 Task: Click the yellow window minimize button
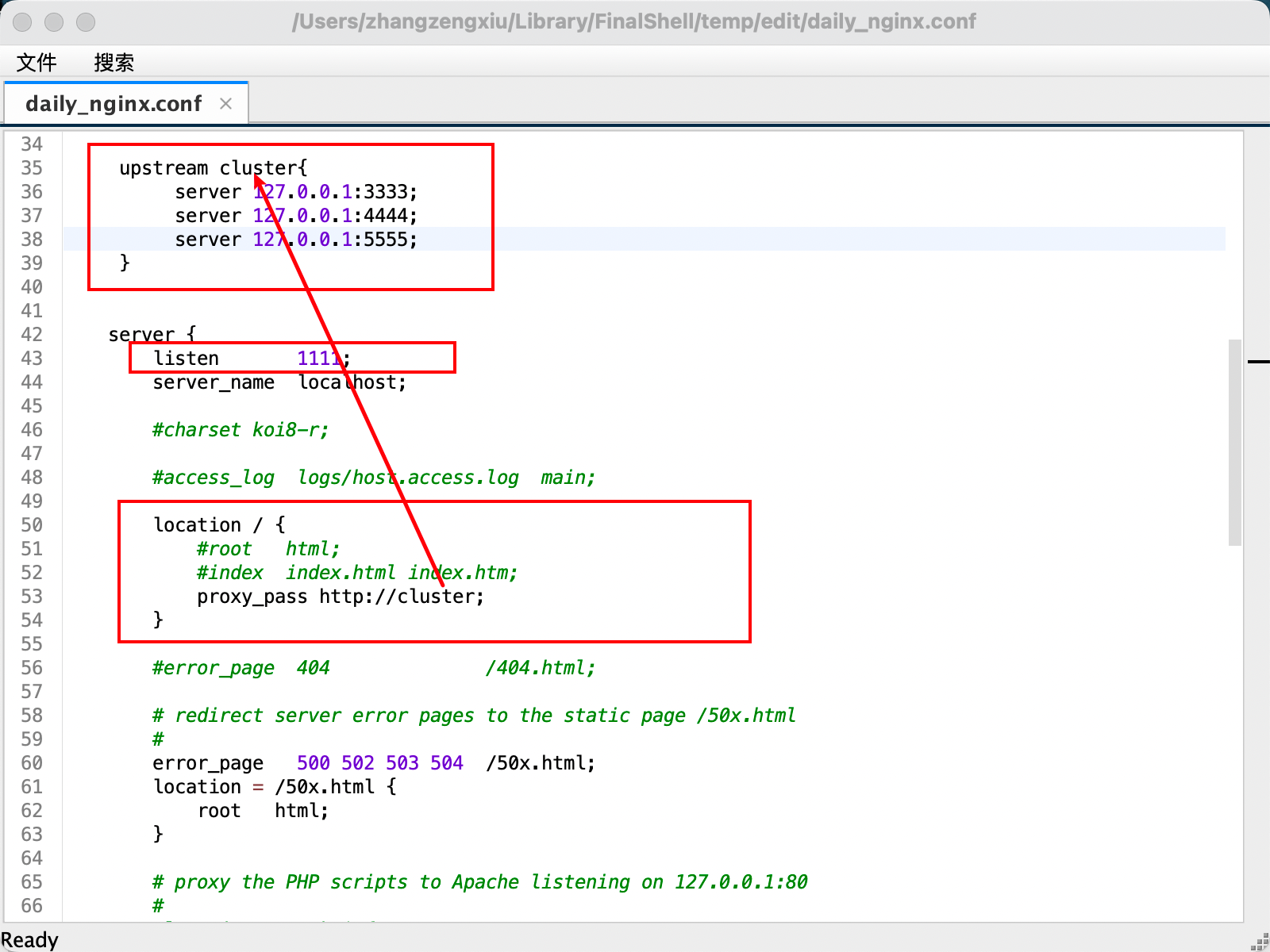click(54, 22)
